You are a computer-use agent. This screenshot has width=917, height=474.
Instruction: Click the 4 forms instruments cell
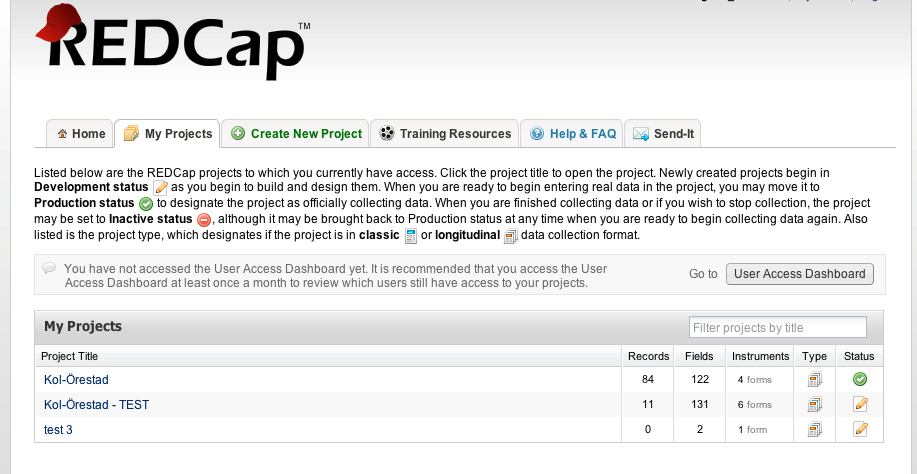[760, 380]
